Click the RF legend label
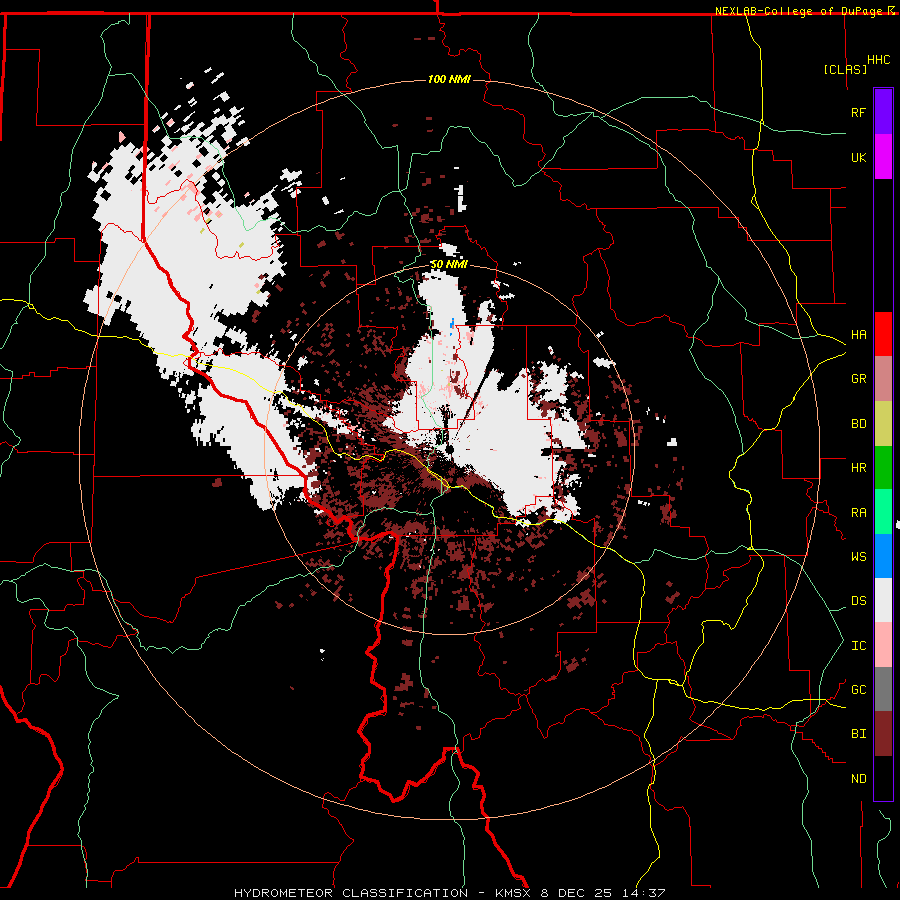 [858, 112]
